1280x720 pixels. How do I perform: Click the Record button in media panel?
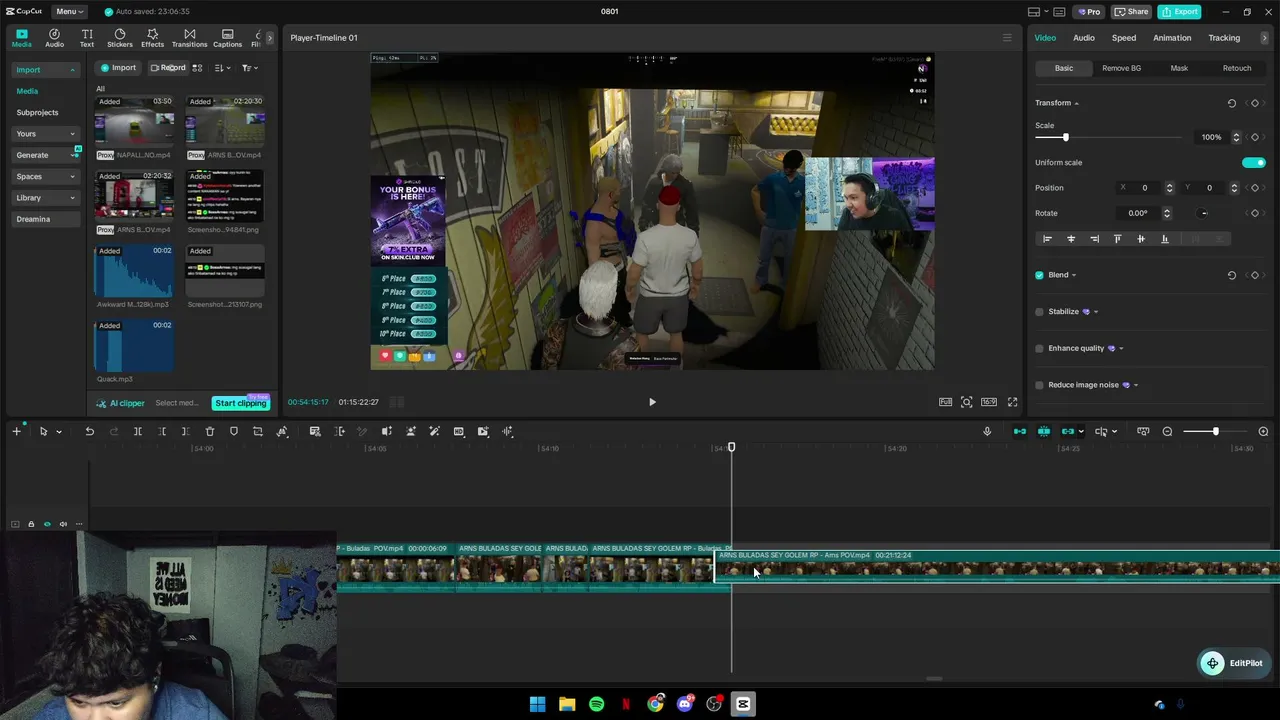click(168, 68)
